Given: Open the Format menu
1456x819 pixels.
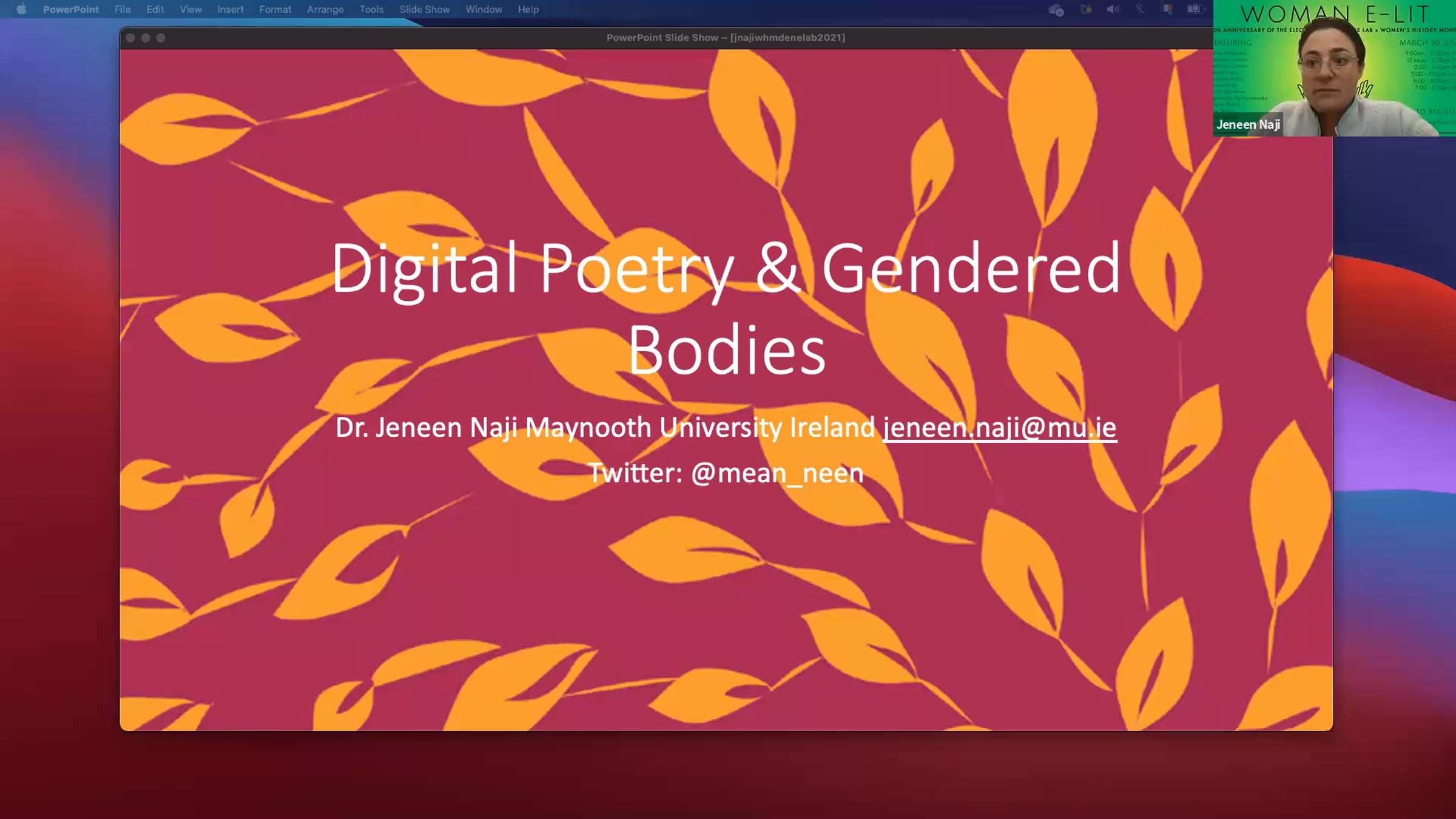Looking at the screenshot, I should pyautogui.click(x=275, y=10).
